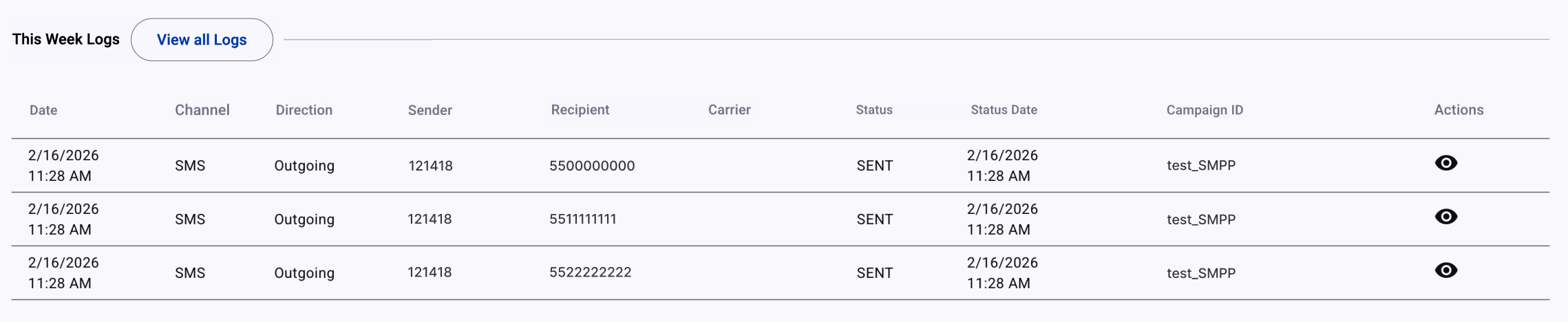The height and width of the screenshot is (322, 1568).
Task: Click SENT status in the second row
Action: (x=875, y=219)
